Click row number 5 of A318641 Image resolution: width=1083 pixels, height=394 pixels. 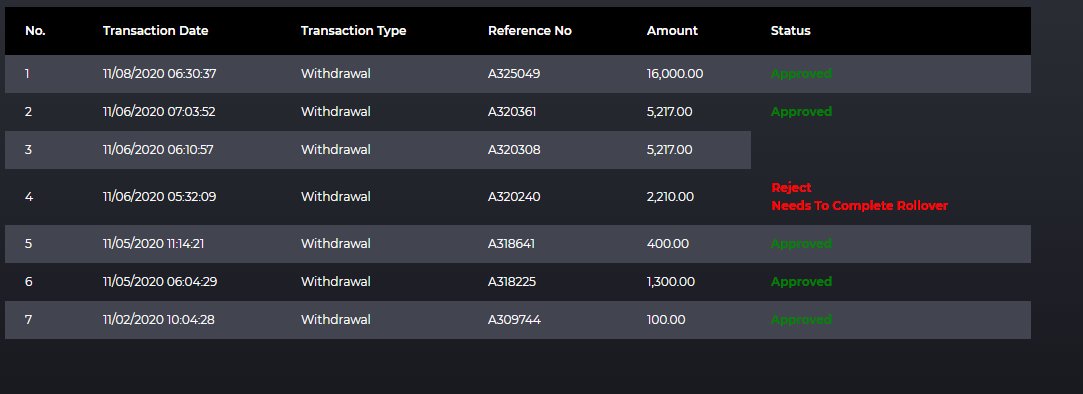tap(28, 244)
